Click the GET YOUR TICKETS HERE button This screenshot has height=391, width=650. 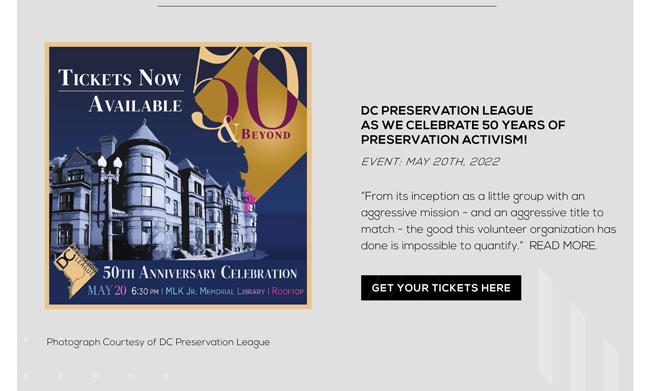[441, 288]
